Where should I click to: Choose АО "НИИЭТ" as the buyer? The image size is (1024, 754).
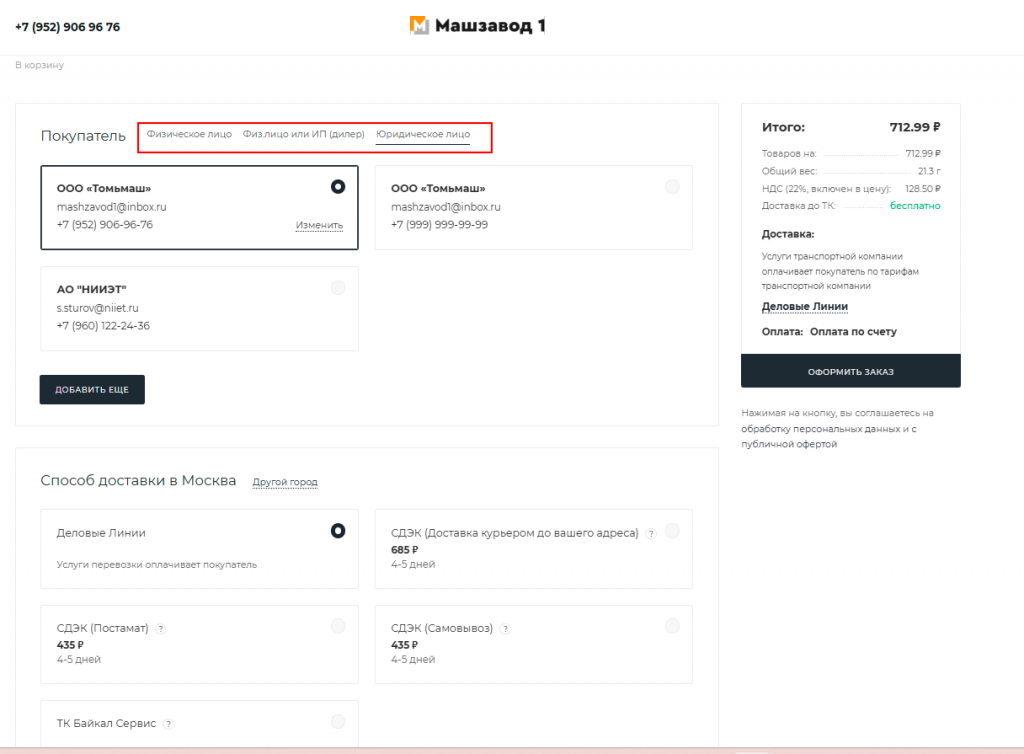click(338, 288)
